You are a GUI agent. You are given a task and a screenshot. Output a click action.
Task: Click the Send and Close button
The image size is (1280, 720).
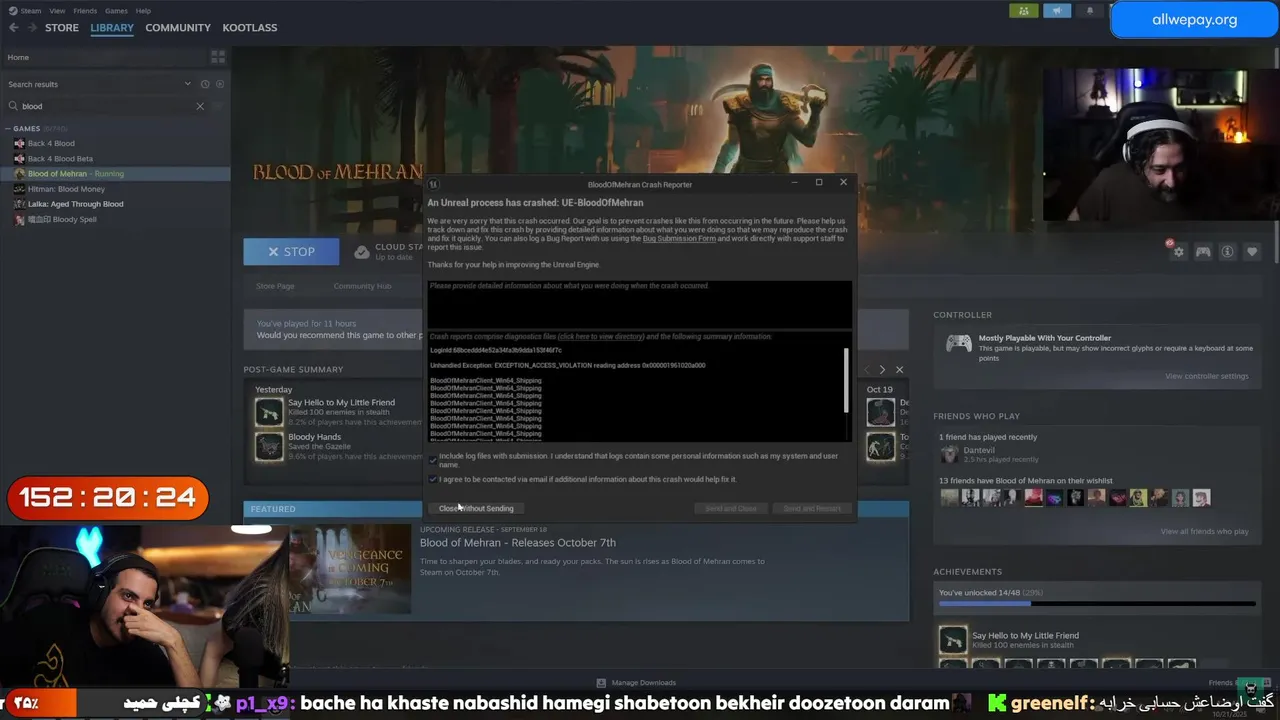(x=731, y=508)
